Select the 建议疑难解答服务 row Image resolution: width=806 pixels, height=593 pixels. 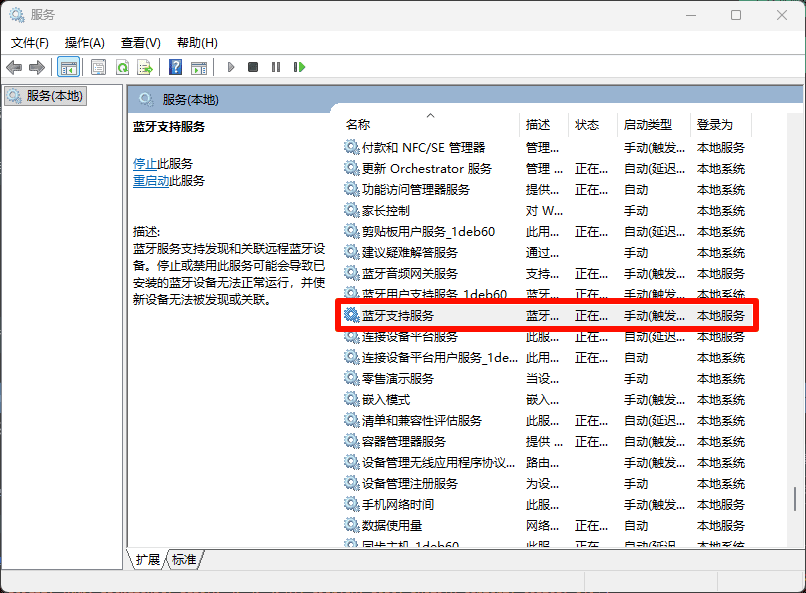(547, 253)
